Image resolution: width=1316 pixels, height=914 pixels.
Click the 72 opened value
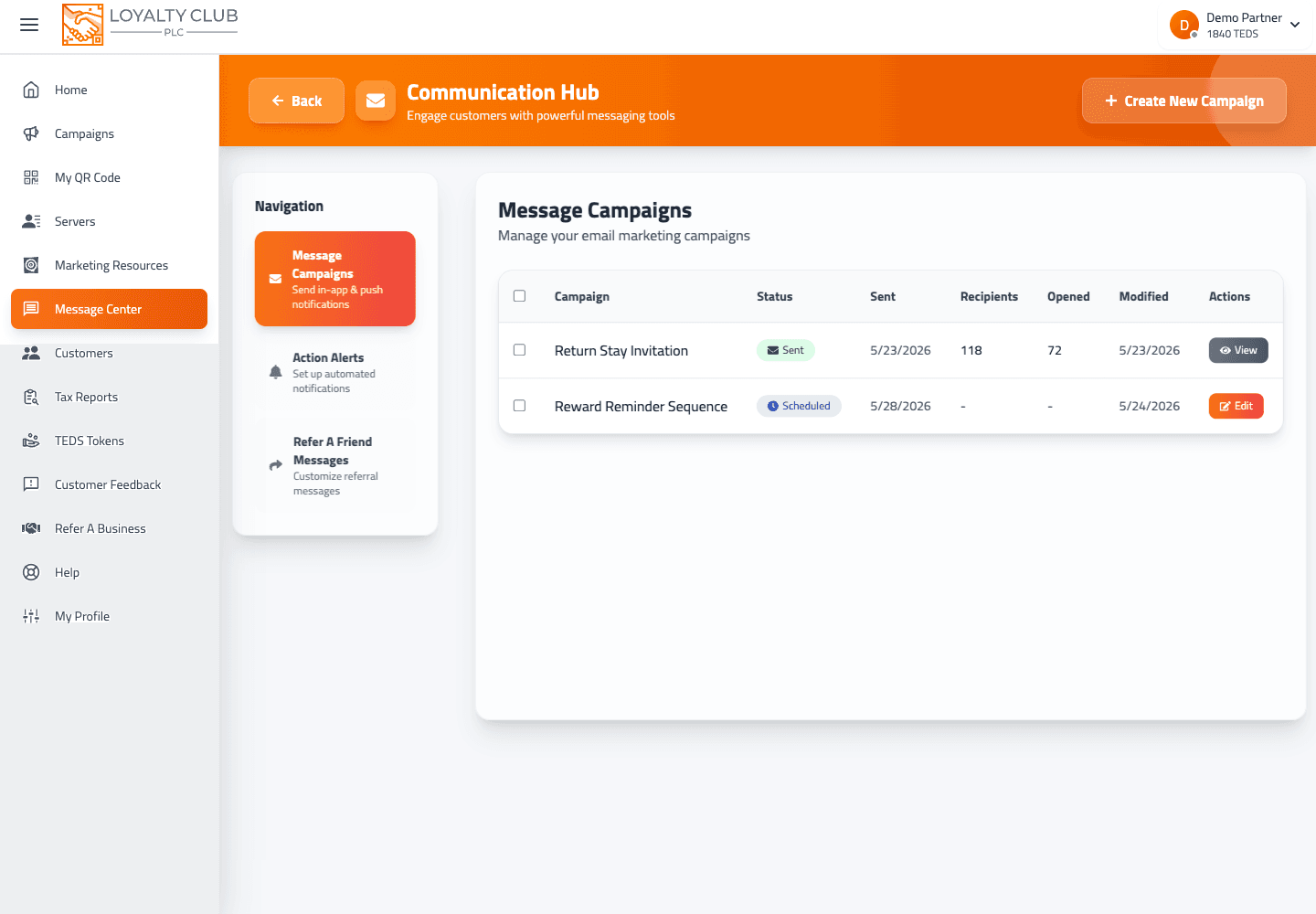(1055, 350)
